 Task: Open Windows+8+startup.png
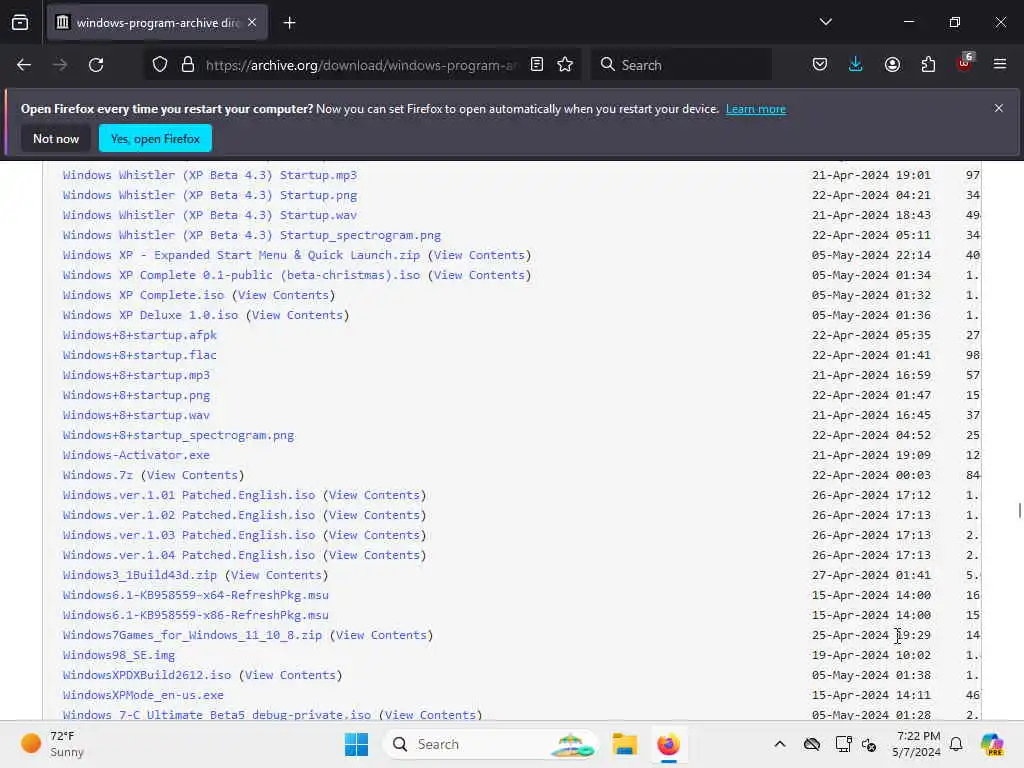(136, 395)
